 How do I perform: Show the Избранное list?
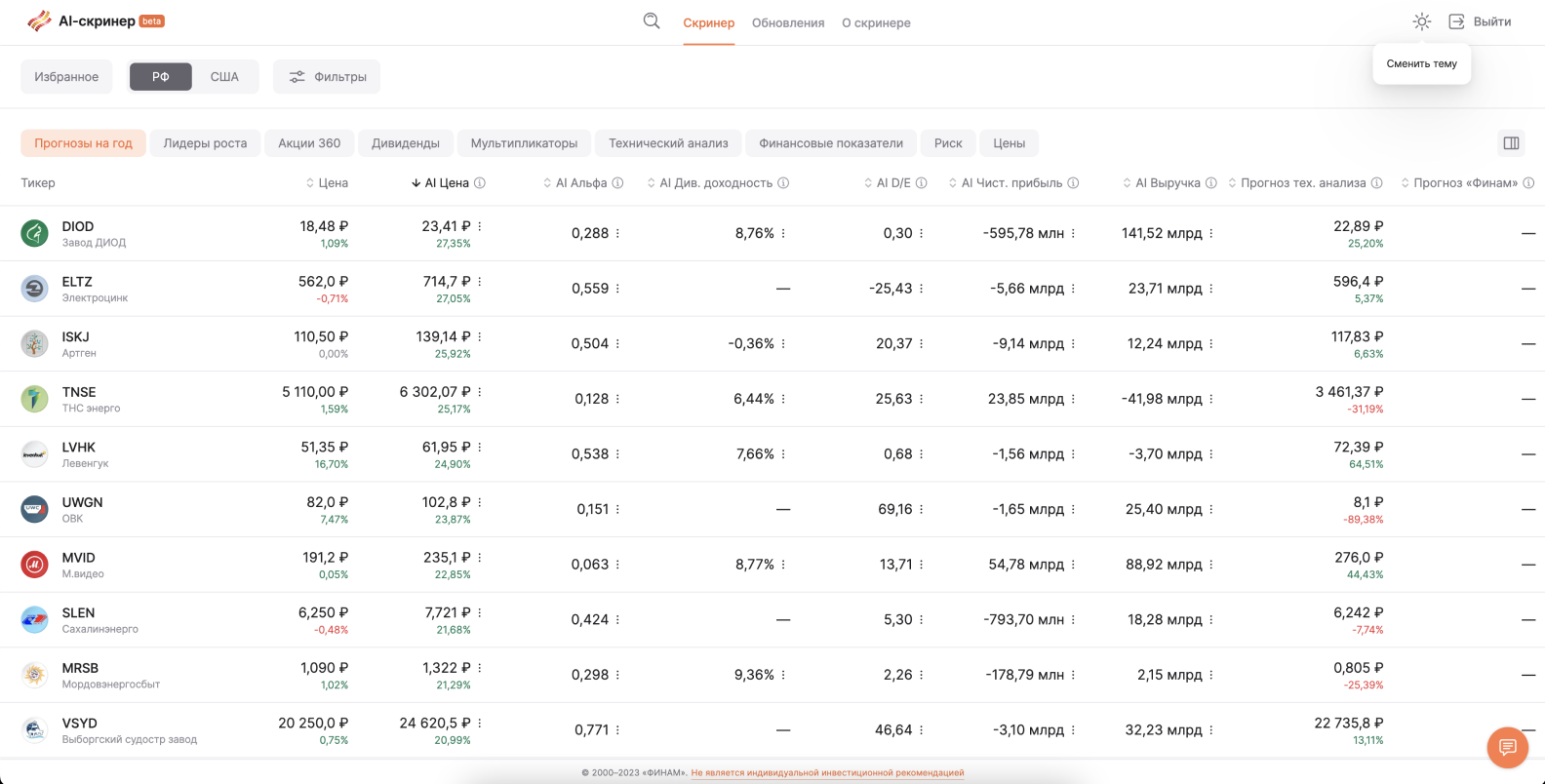pos(66,77)
